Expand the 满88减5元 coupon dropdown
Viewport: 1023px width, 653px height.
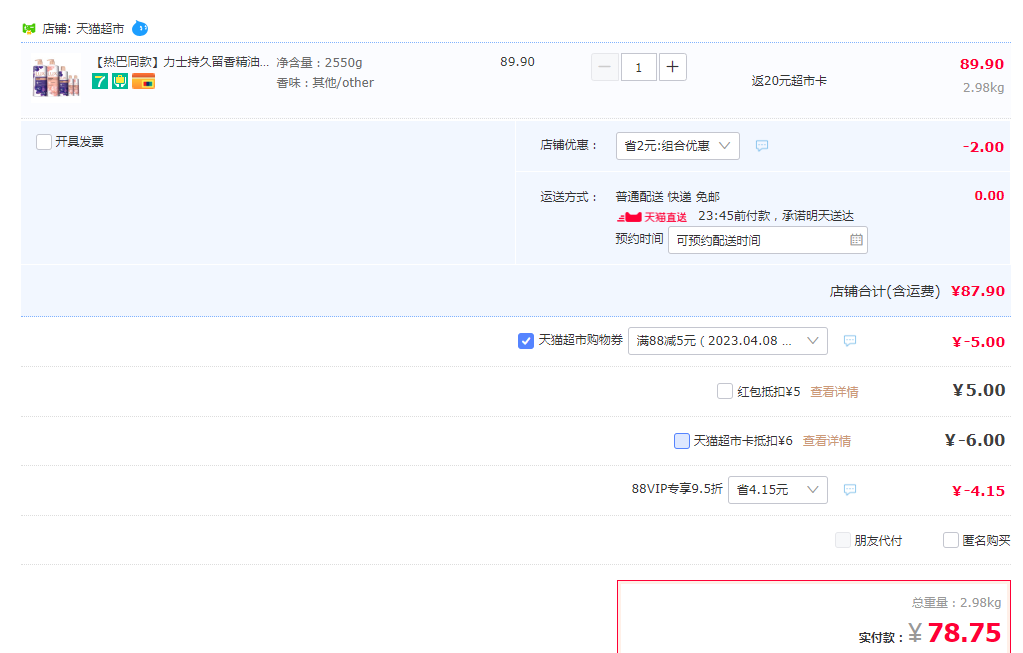point(727,341)
